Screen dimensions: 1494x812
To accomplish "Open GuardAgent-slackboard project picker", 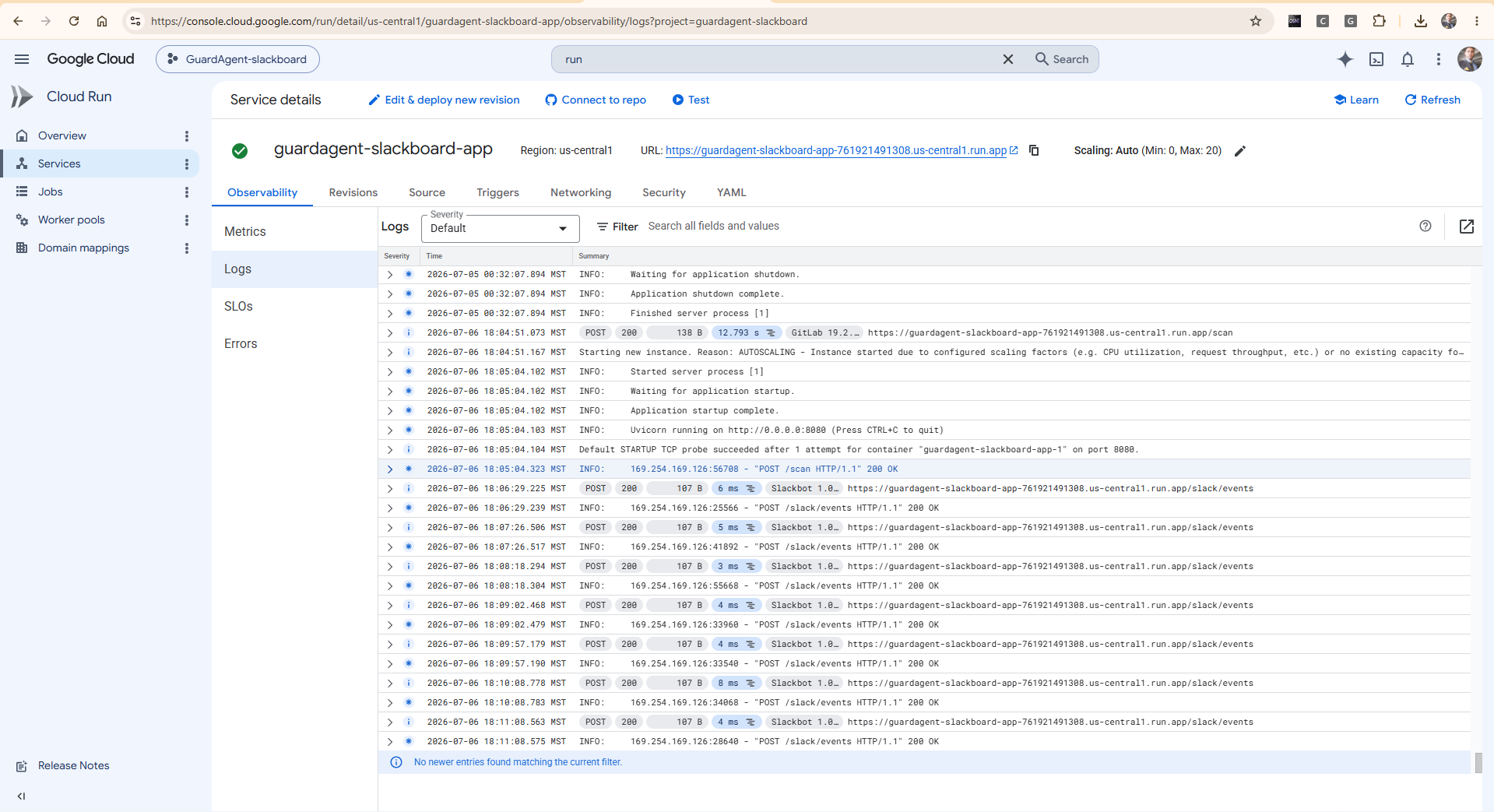I will (x=237, y=59).
